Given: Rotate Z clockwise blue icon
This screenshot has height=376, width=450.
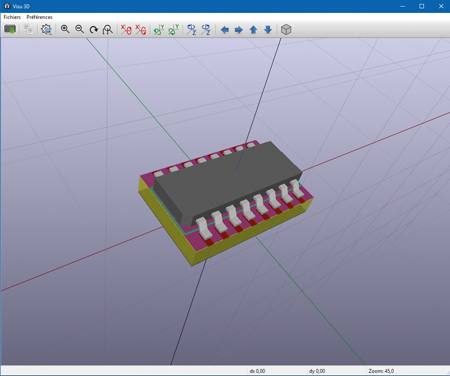Looking at the screenshot, I should pyautogui.click(x=191, y=30).
